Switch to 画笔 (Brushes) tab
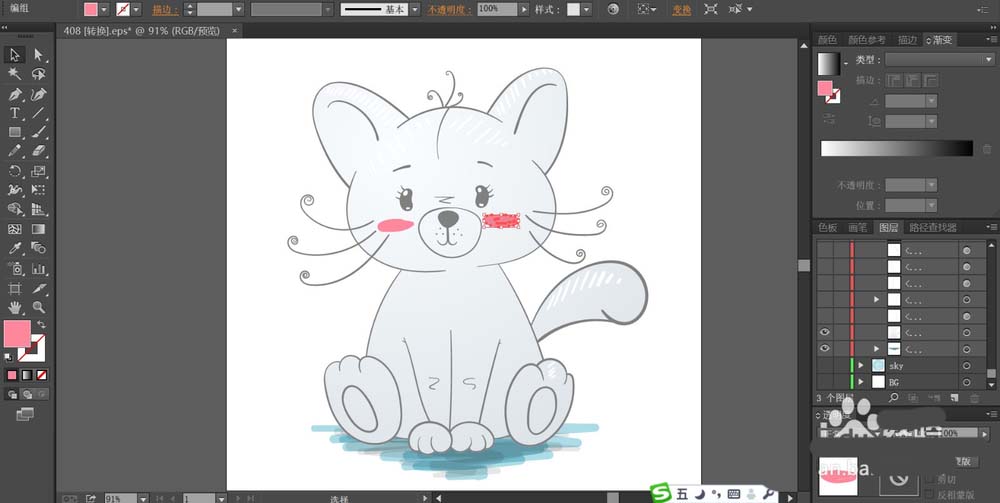Viewport: 1000px width, 503px height. 857,227
